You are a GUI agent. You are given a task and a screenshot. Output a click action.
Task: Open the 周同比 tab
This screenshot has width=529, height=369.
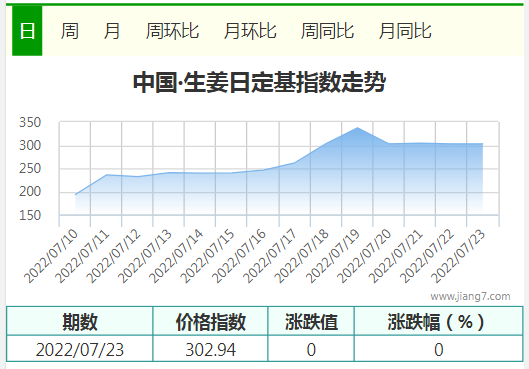(x=327, y=31)
